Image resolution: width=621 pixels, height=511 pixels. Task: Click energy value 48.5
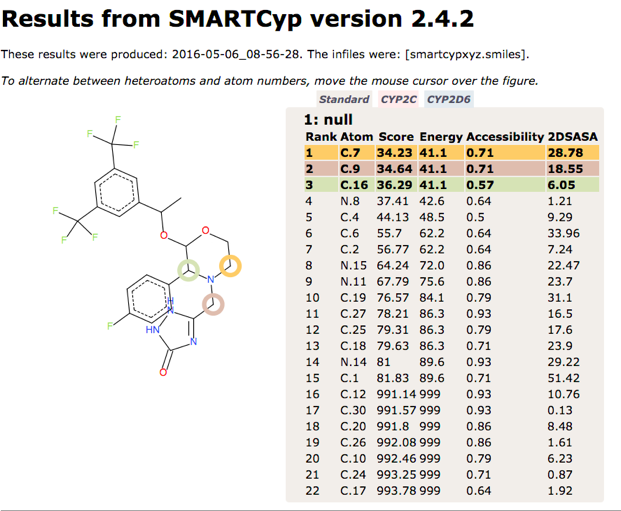(432, 217)
